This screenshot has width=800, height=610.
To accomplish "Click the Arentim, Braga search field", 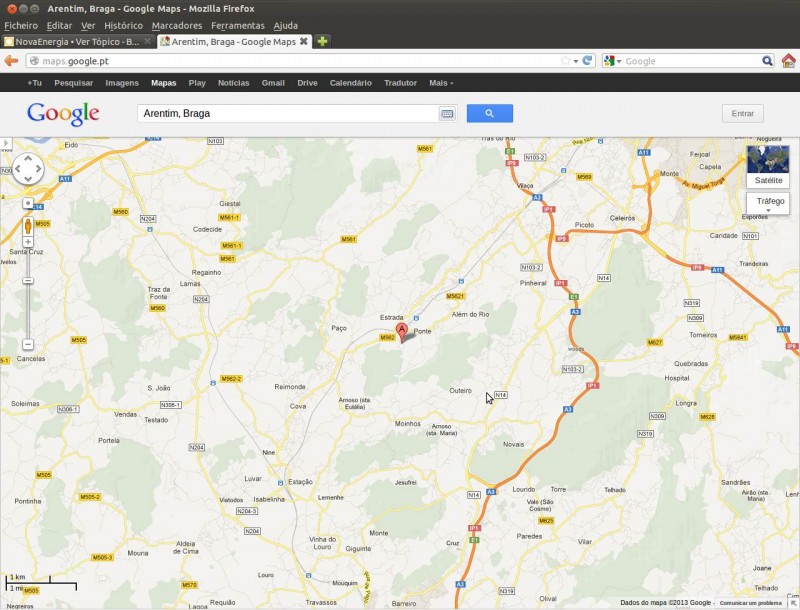I will coord(288,113).
